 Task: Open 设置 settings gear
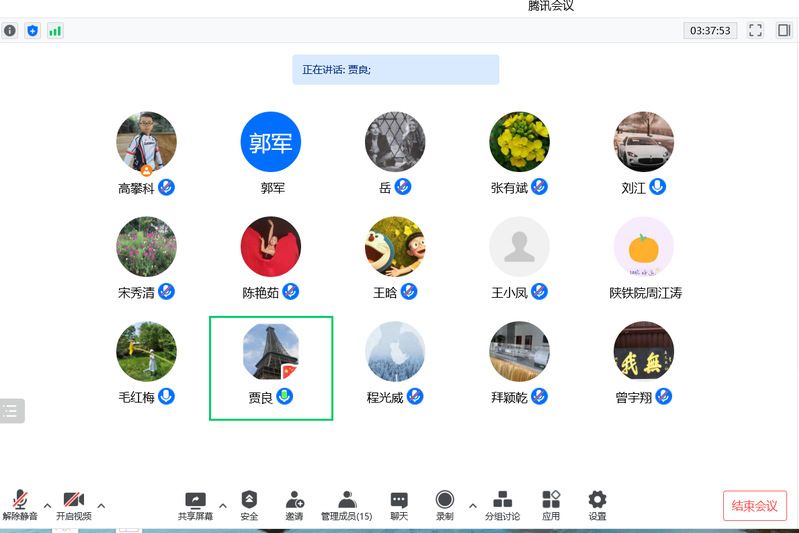[x=597, y=505]
